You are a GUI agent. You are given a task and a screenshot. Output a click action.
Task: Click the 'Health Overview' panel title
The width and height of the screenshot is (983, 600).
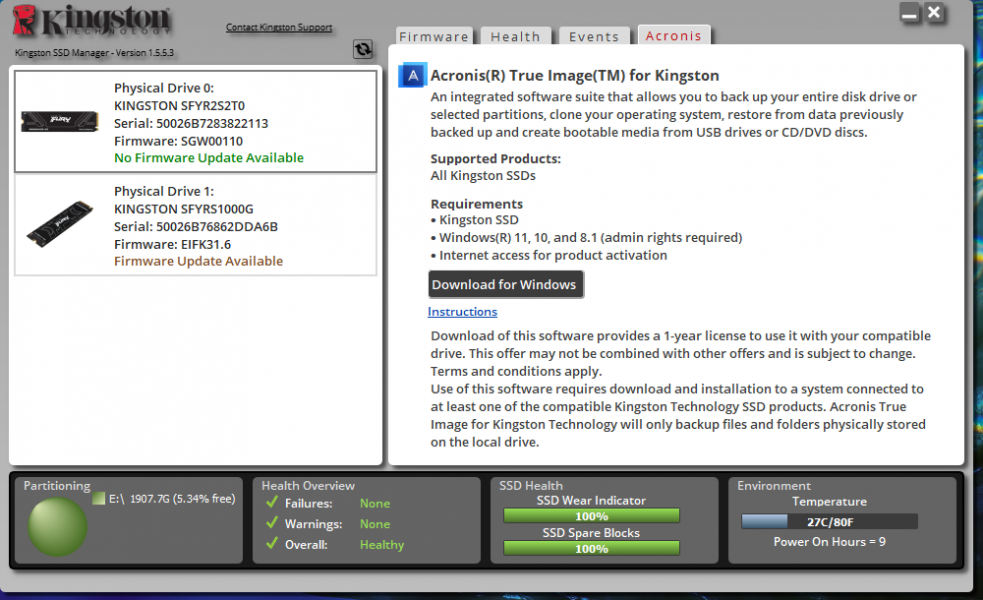click(308, 486)
